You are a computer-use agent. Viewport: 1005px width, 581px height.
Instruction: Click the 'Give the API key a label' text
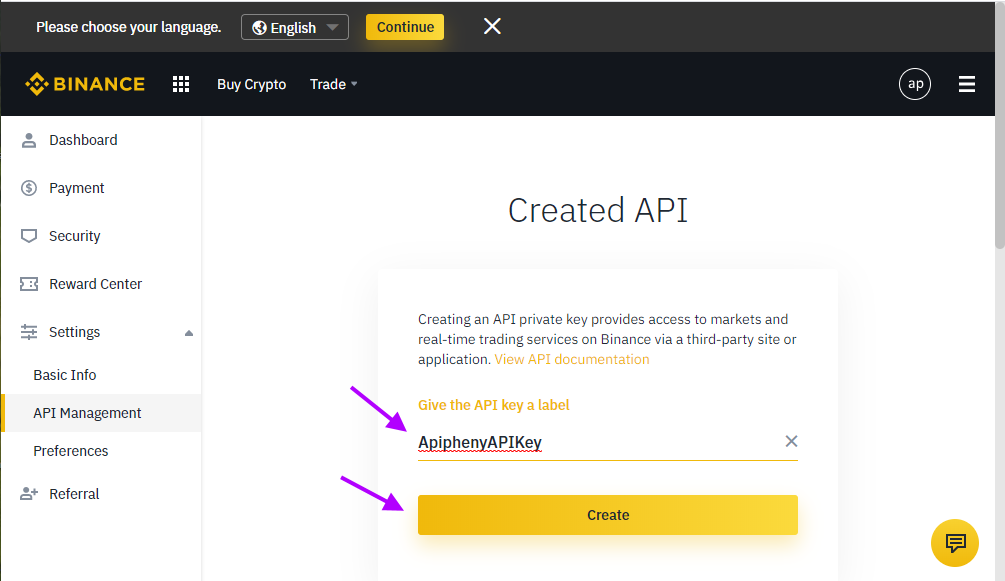(494, 405)
